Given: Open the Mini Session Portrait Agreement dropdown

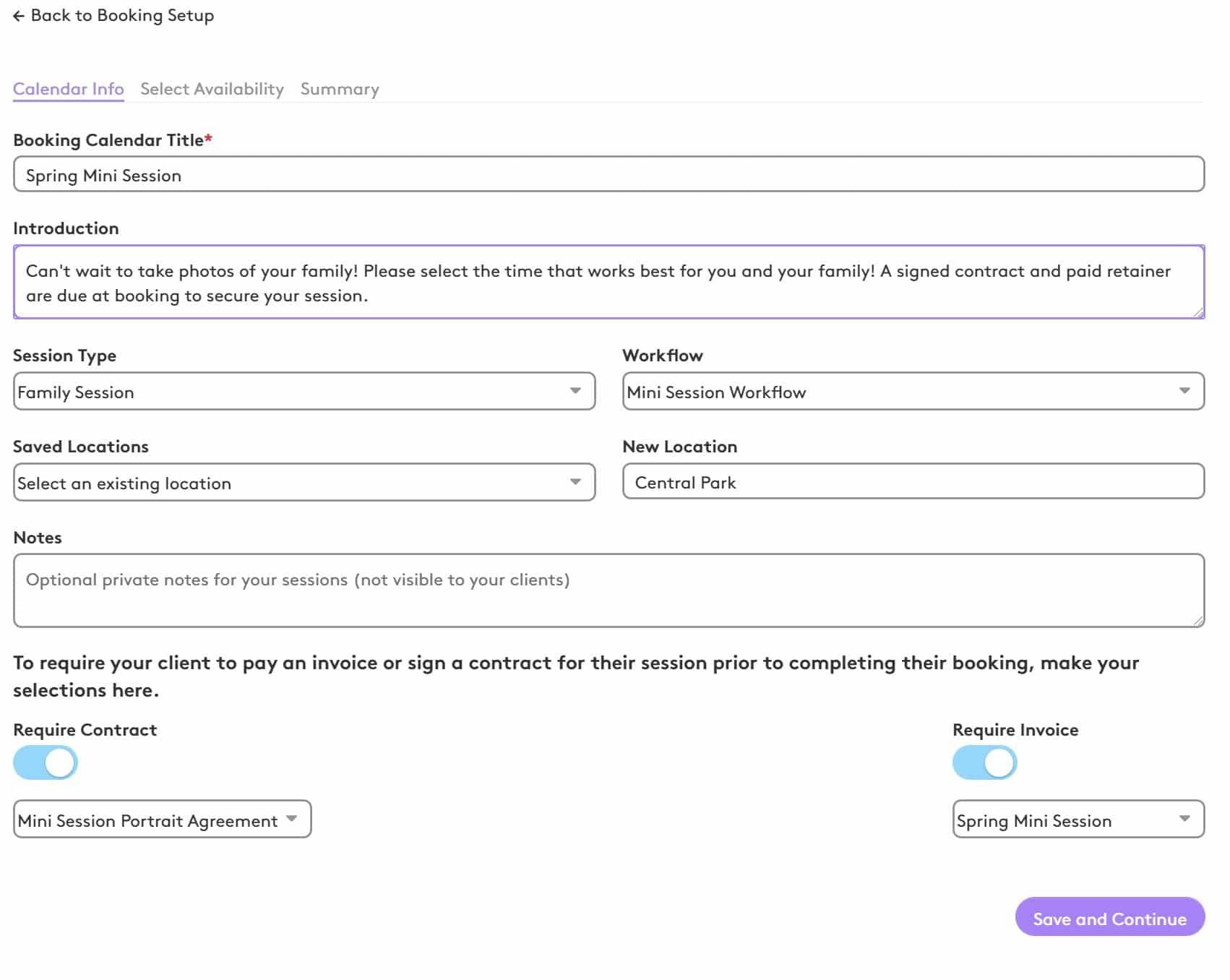Looking at the screenshot, I should pos(162,819).
